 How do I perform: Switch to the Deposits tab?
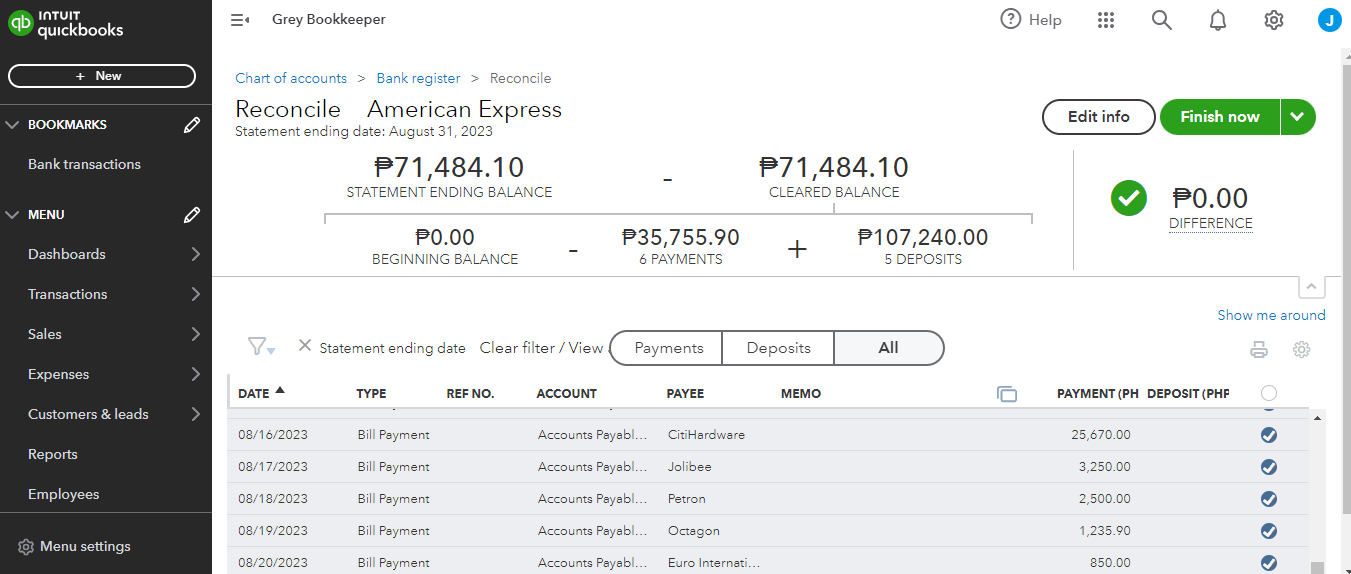pos(778,348)
